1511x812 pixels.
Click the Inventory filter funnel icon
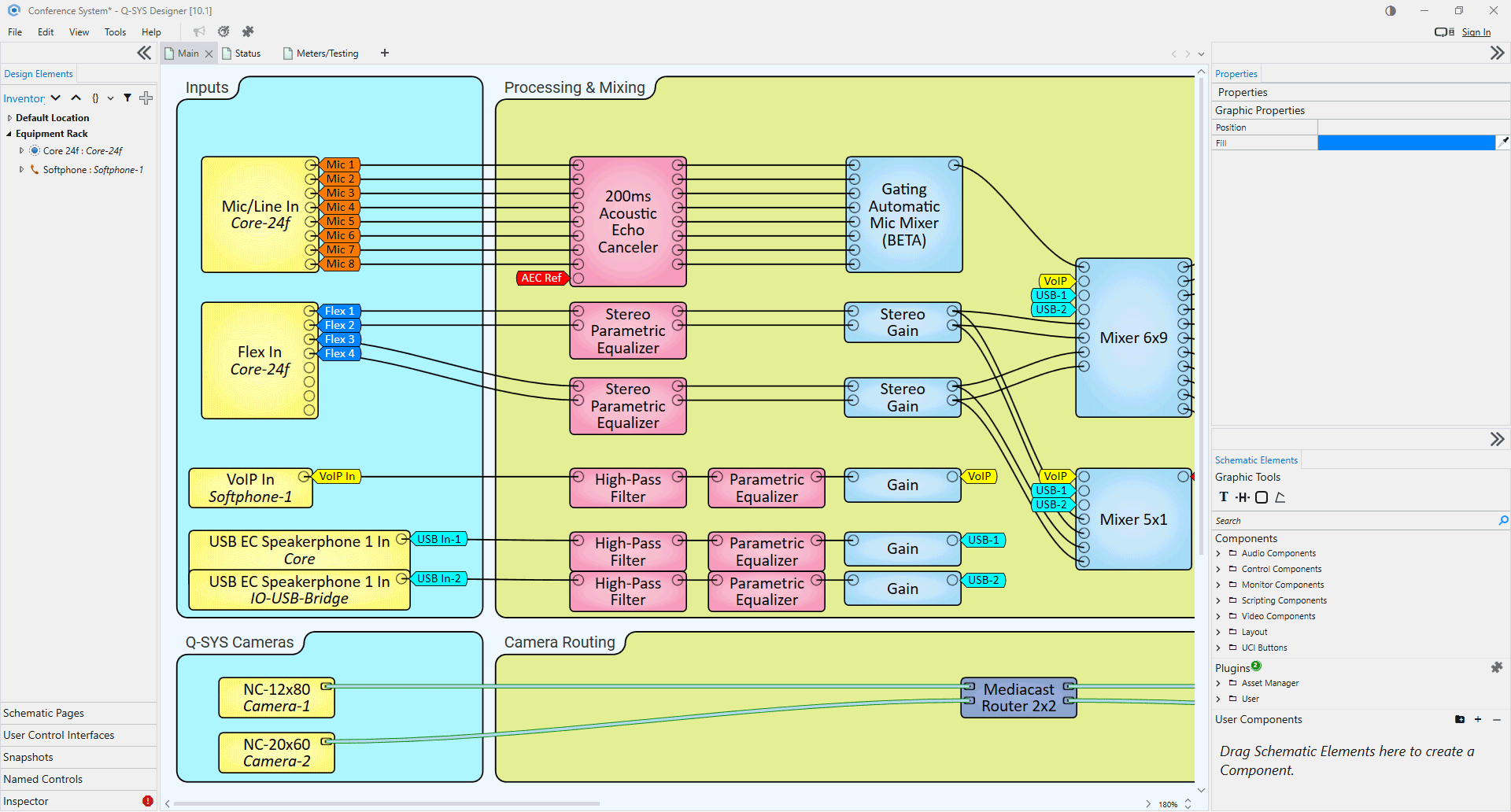127,98
